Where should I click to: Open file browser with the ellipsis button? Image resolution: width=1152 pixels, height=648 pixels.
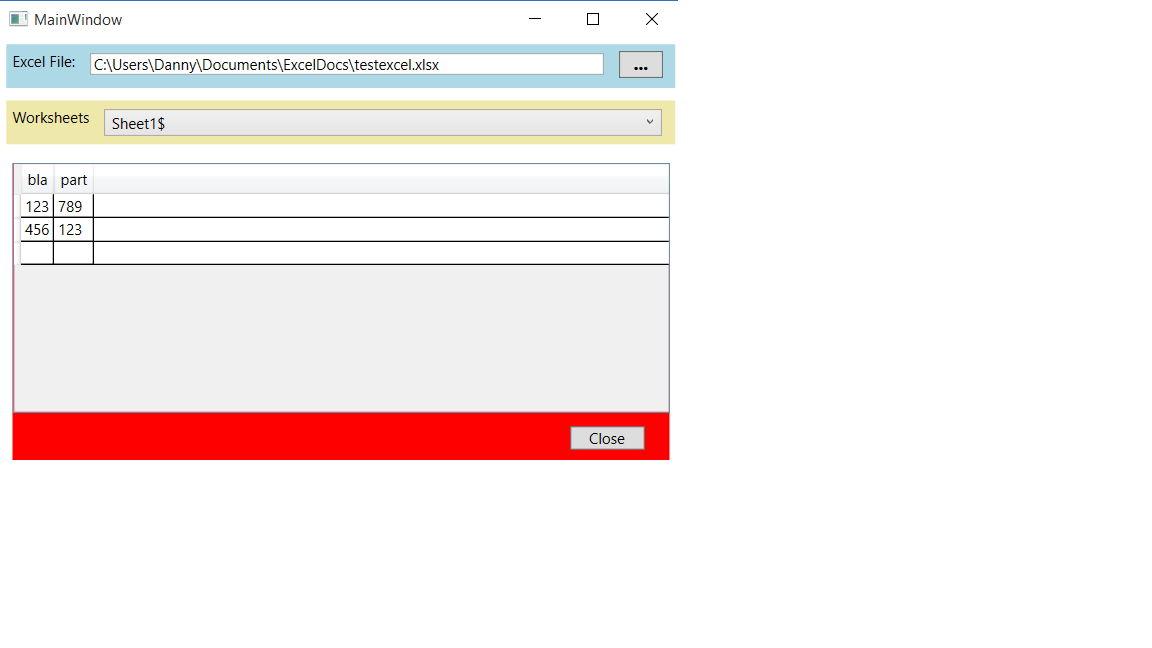[641, 65]
